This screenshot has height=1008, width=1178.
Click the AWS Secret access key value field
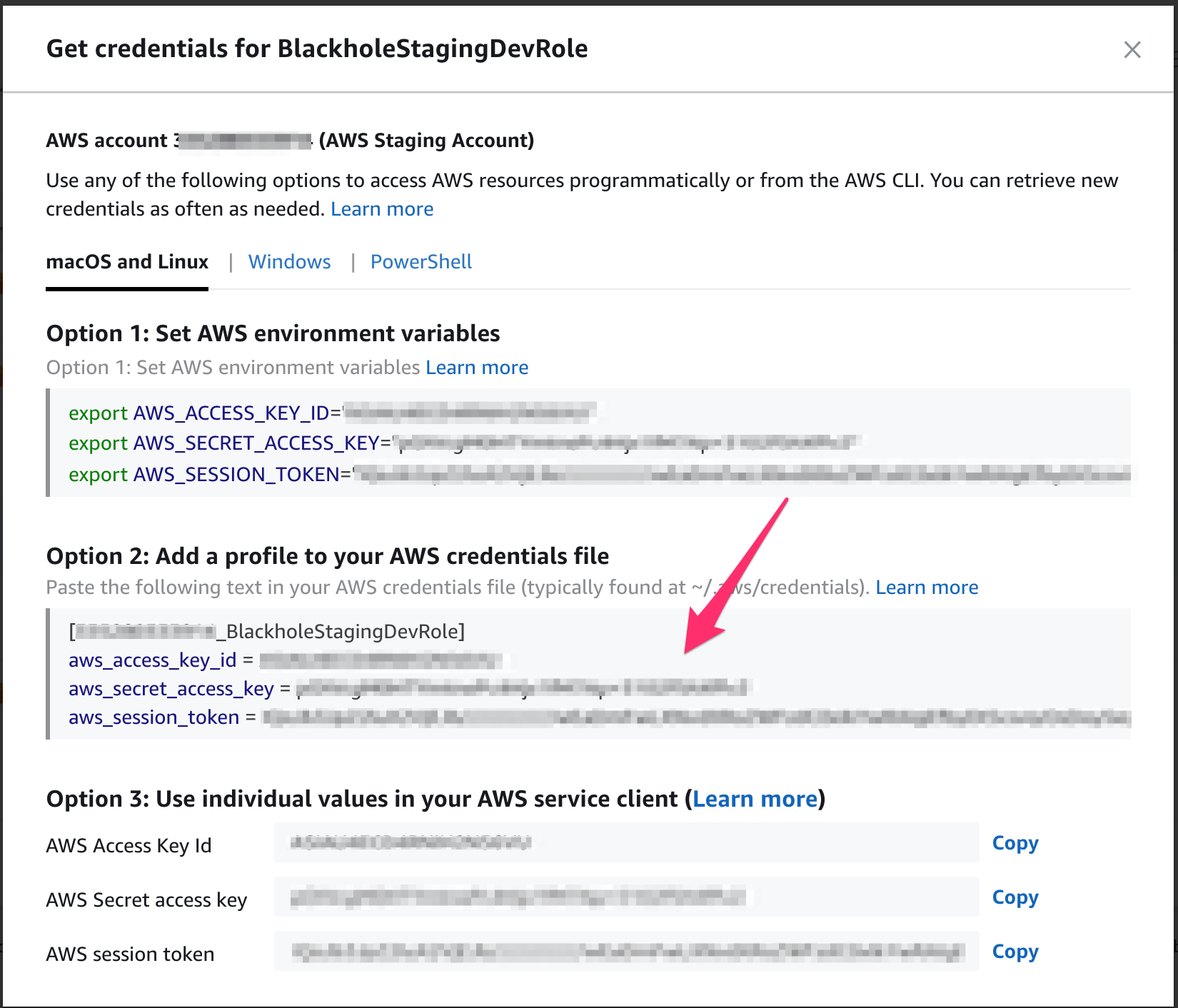click(x=626, y=897)
